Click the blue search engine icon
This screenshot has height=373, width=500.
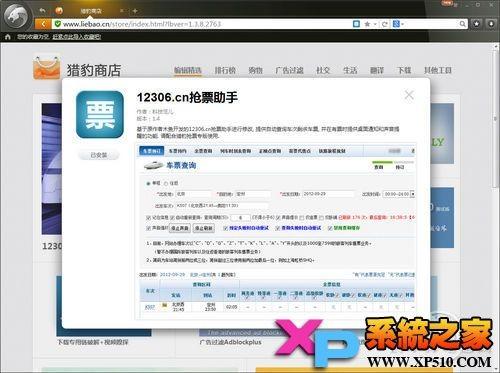(x=396, y=24)
